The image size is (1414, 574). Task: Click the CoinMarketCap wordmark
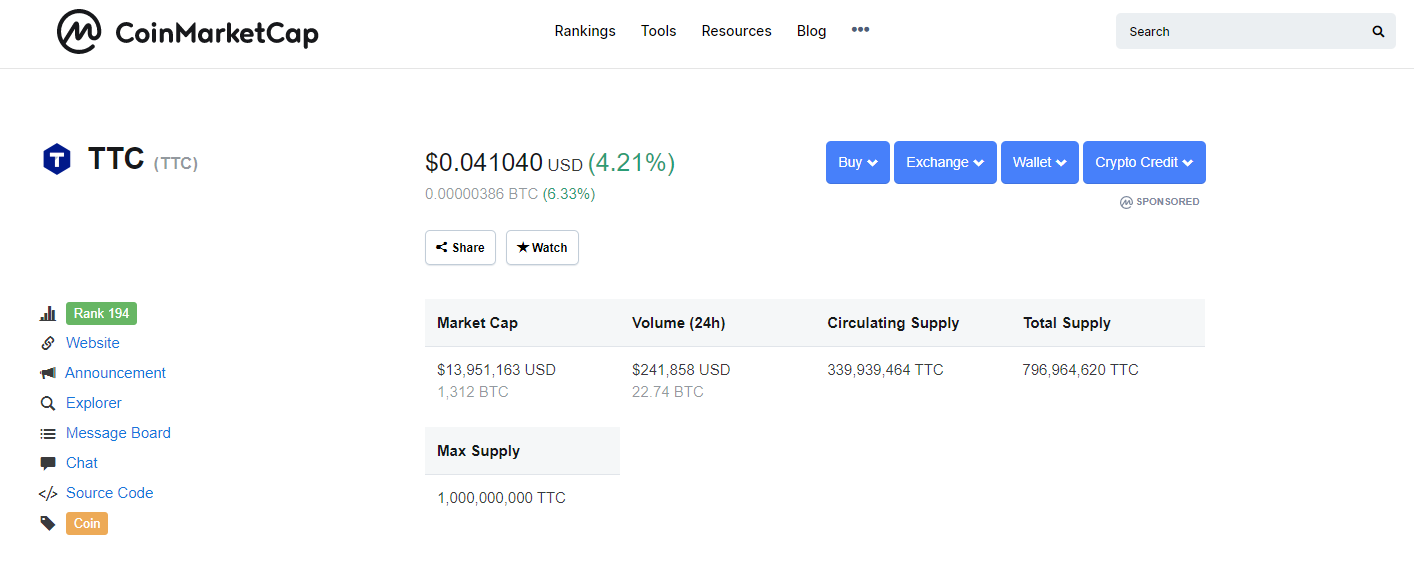tap(217, 33)
